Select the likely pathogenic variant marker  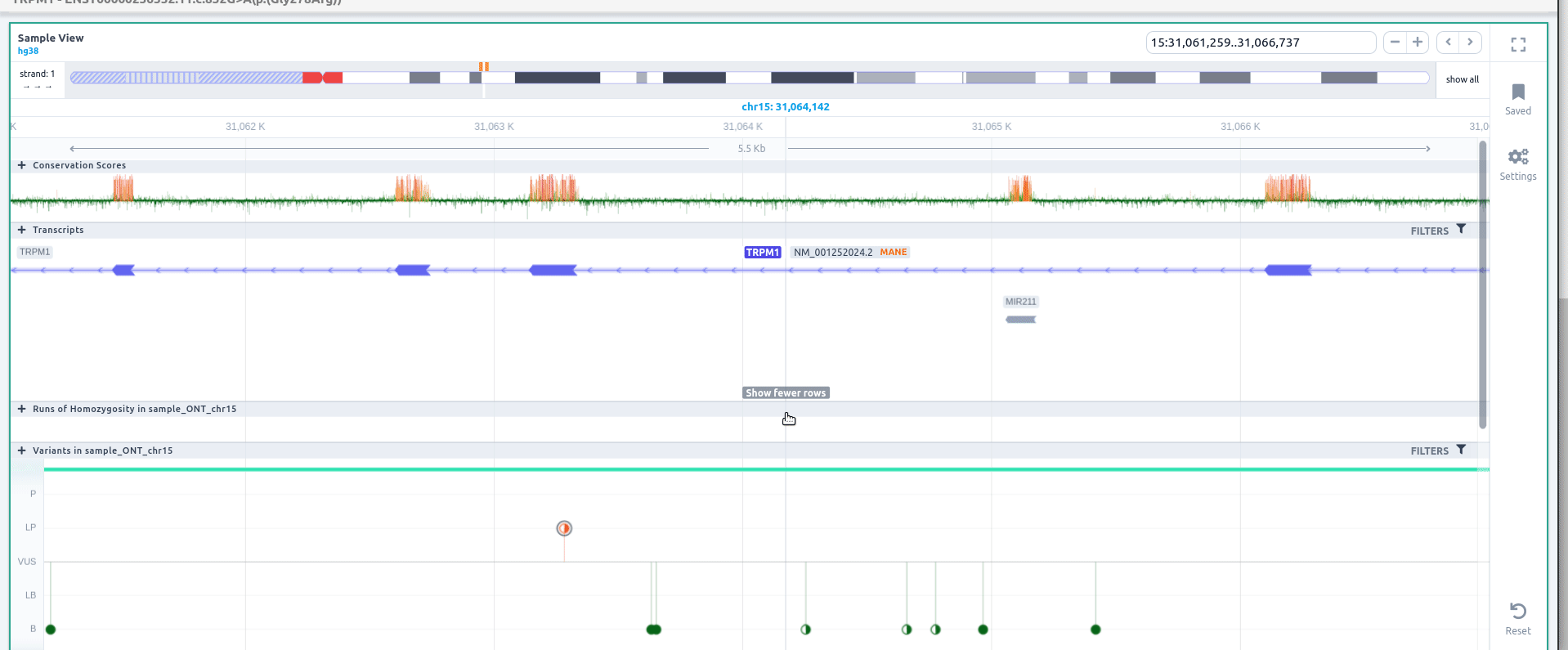(564, 528)
